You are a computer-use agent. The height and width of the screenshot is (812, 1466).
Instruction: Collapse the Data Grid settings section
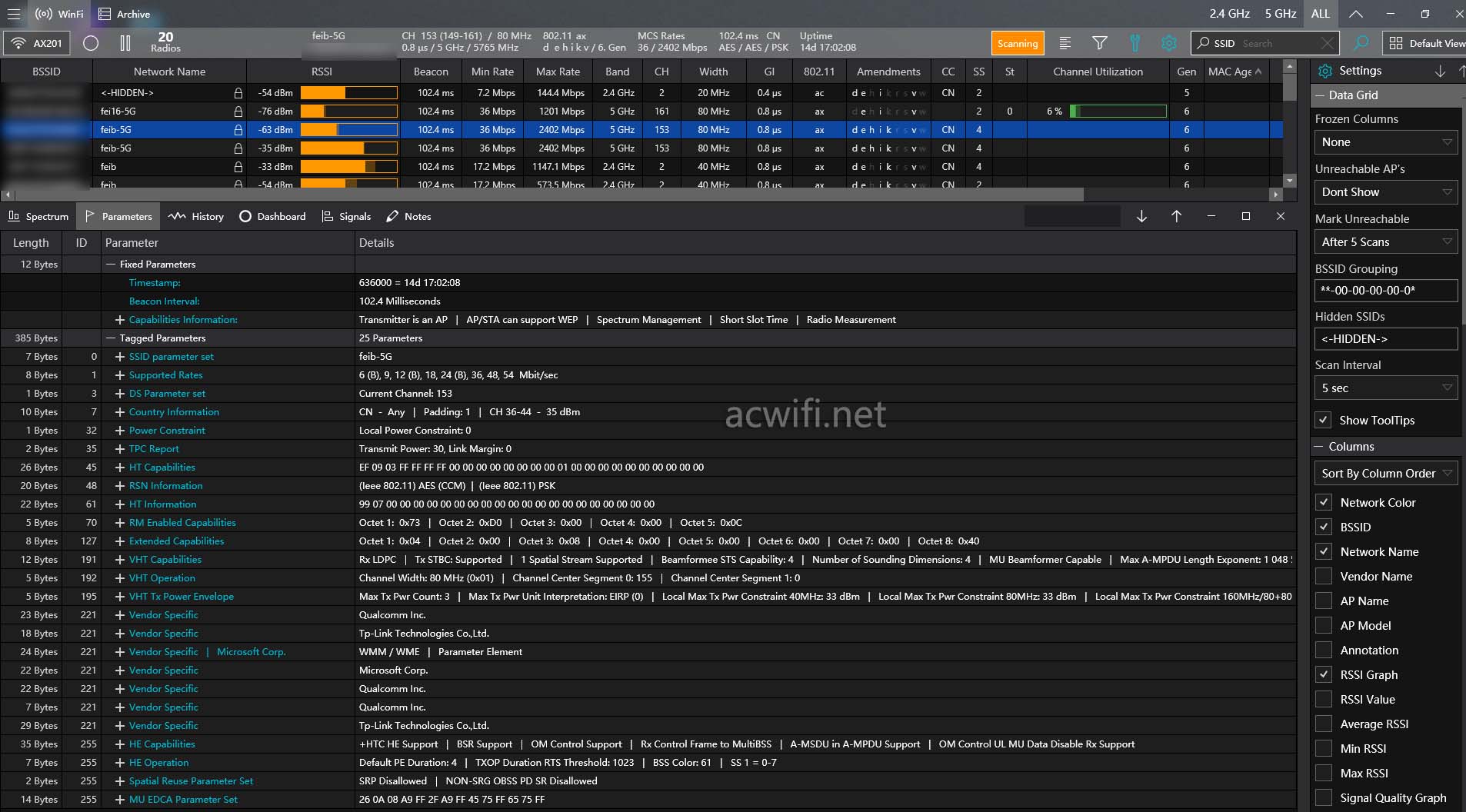pyautogui.click(x=1320, y=95)
